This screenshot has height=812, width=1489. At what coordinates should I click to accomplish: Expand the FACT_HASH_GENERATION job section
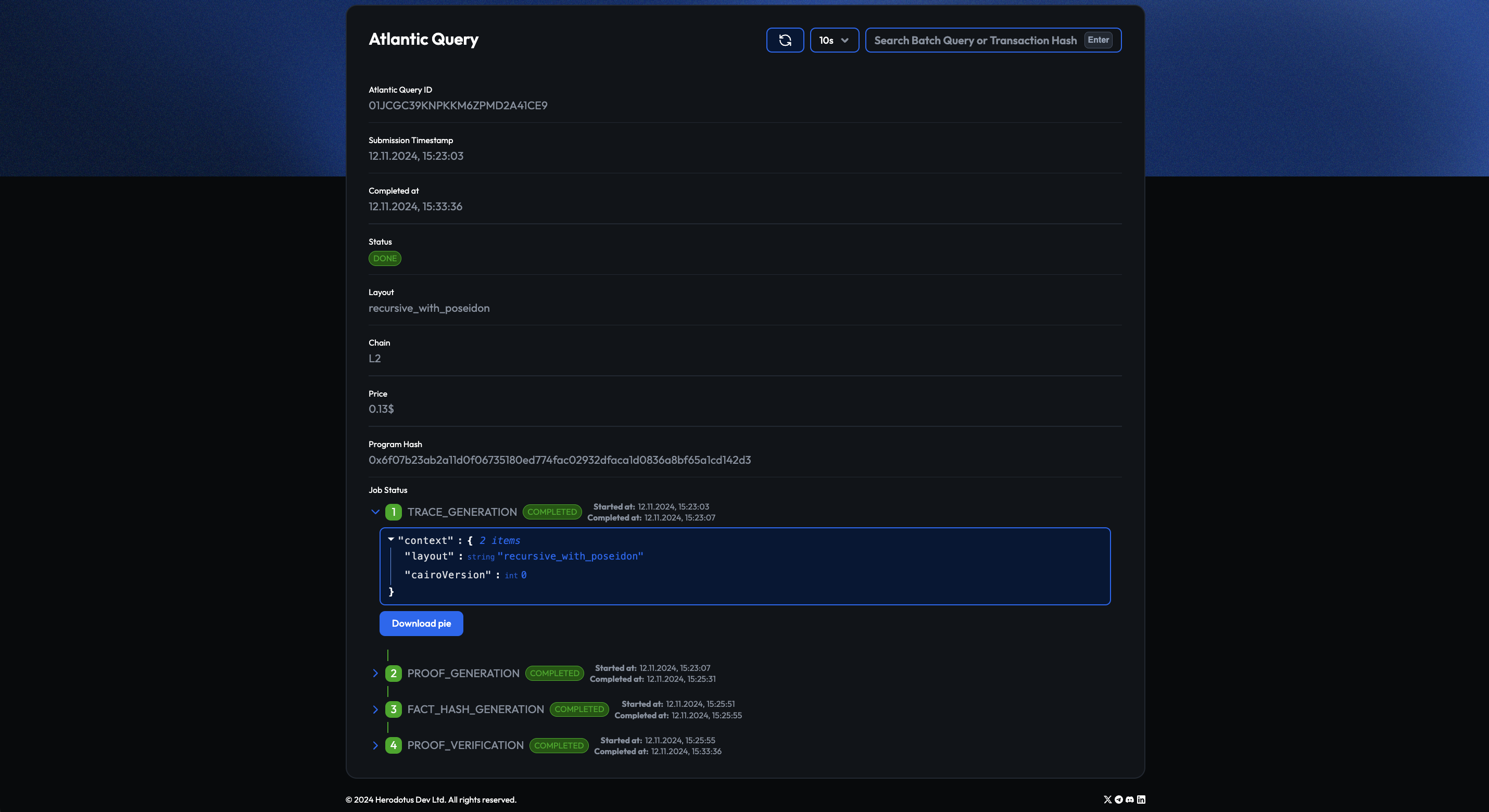coord(375,709)
